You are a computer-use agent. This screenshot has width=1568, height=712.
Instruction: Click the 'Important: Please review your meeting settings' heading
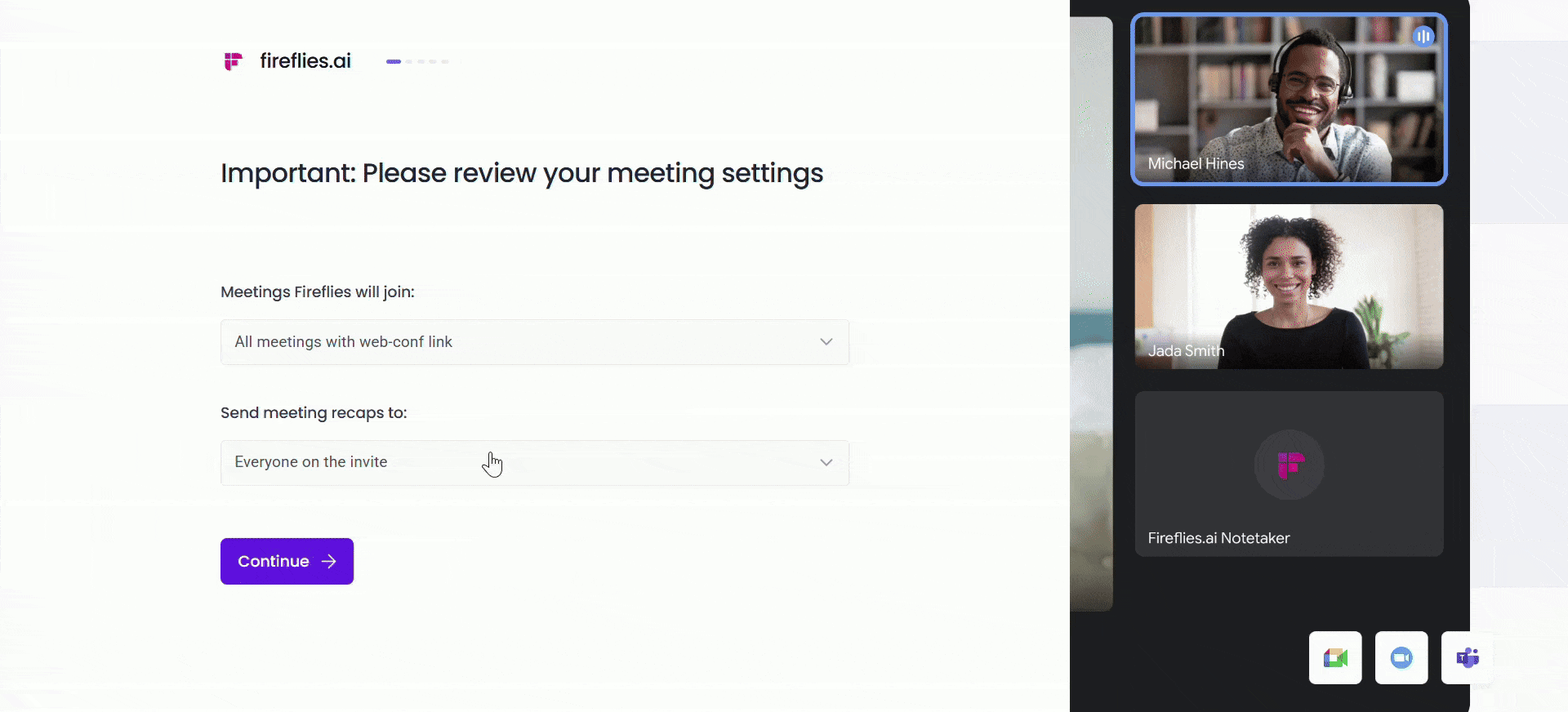coord(522,174)
